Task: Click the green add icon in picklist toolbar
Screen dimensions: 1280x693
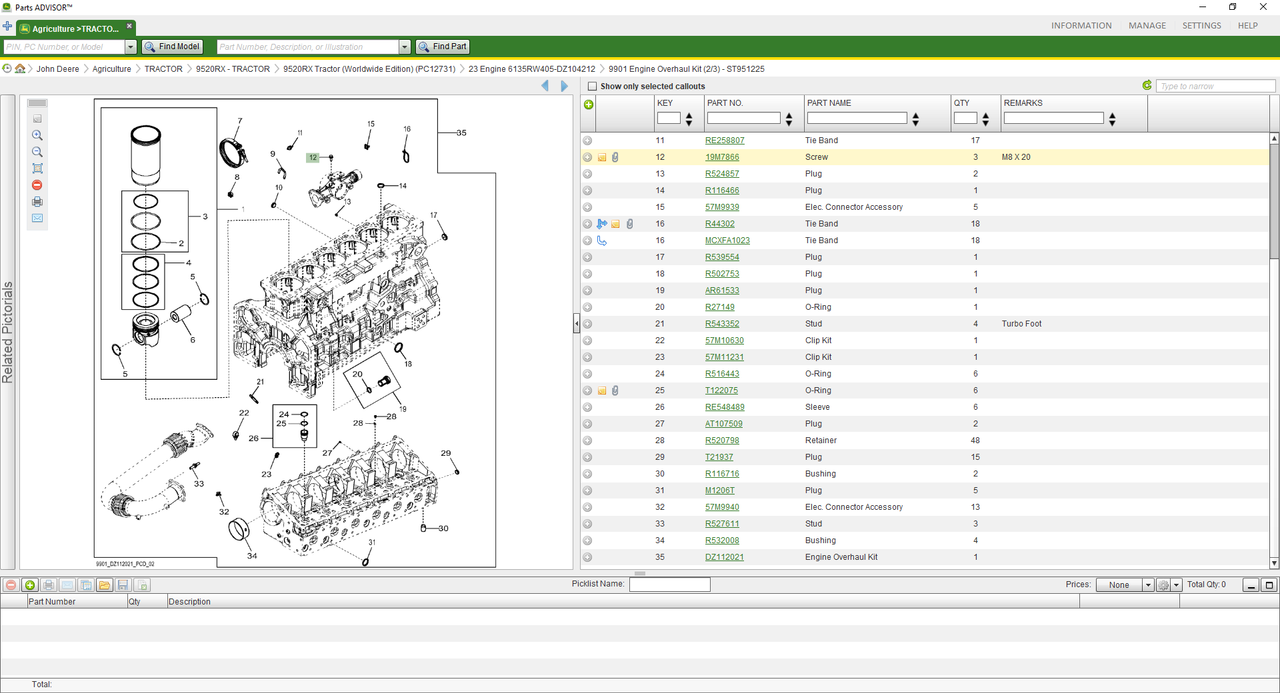Action: tap(30, 585)
